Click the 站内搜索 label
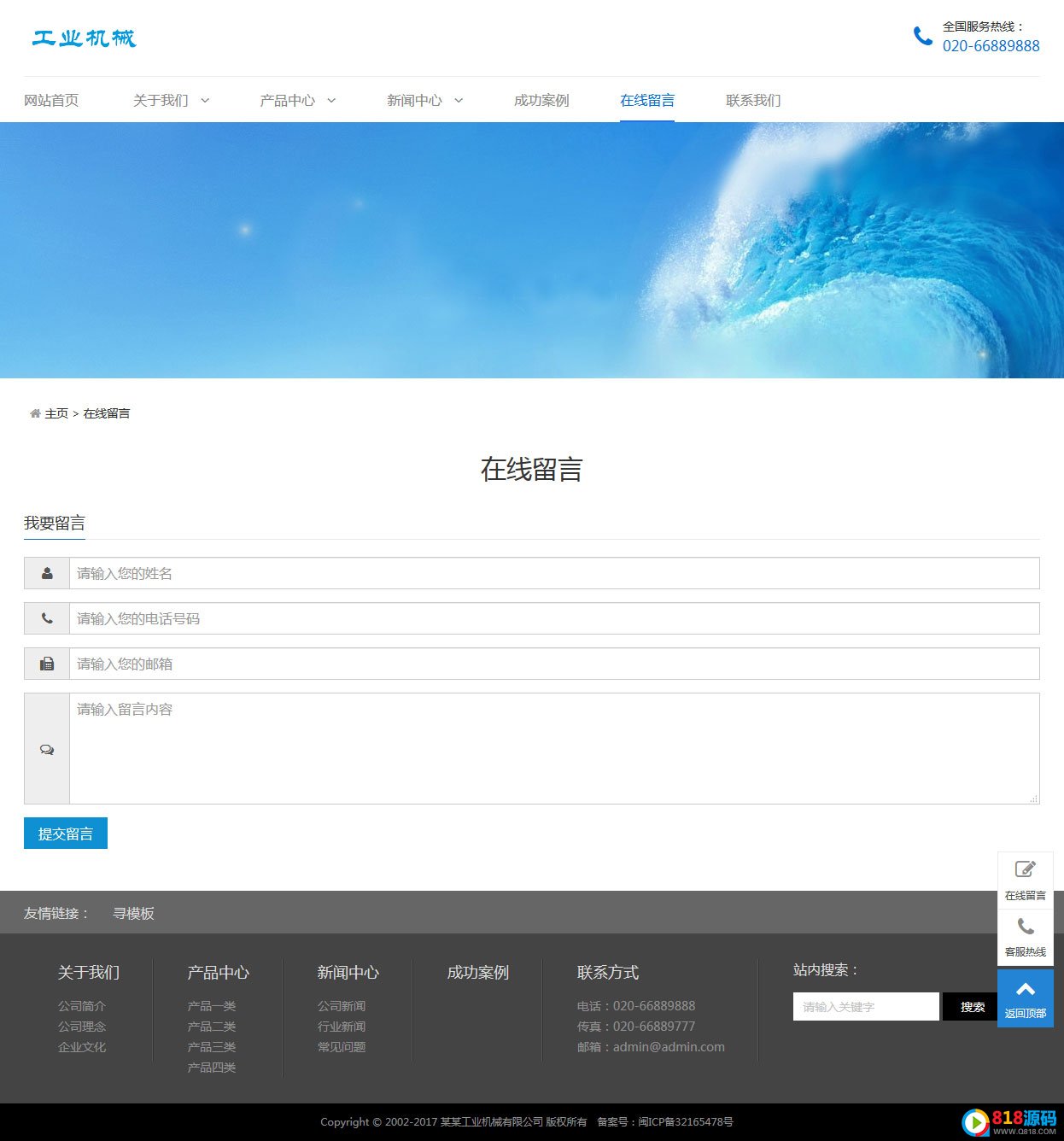The height and width of the screenshot is (1141, 1064). click(x=826, y=970)
